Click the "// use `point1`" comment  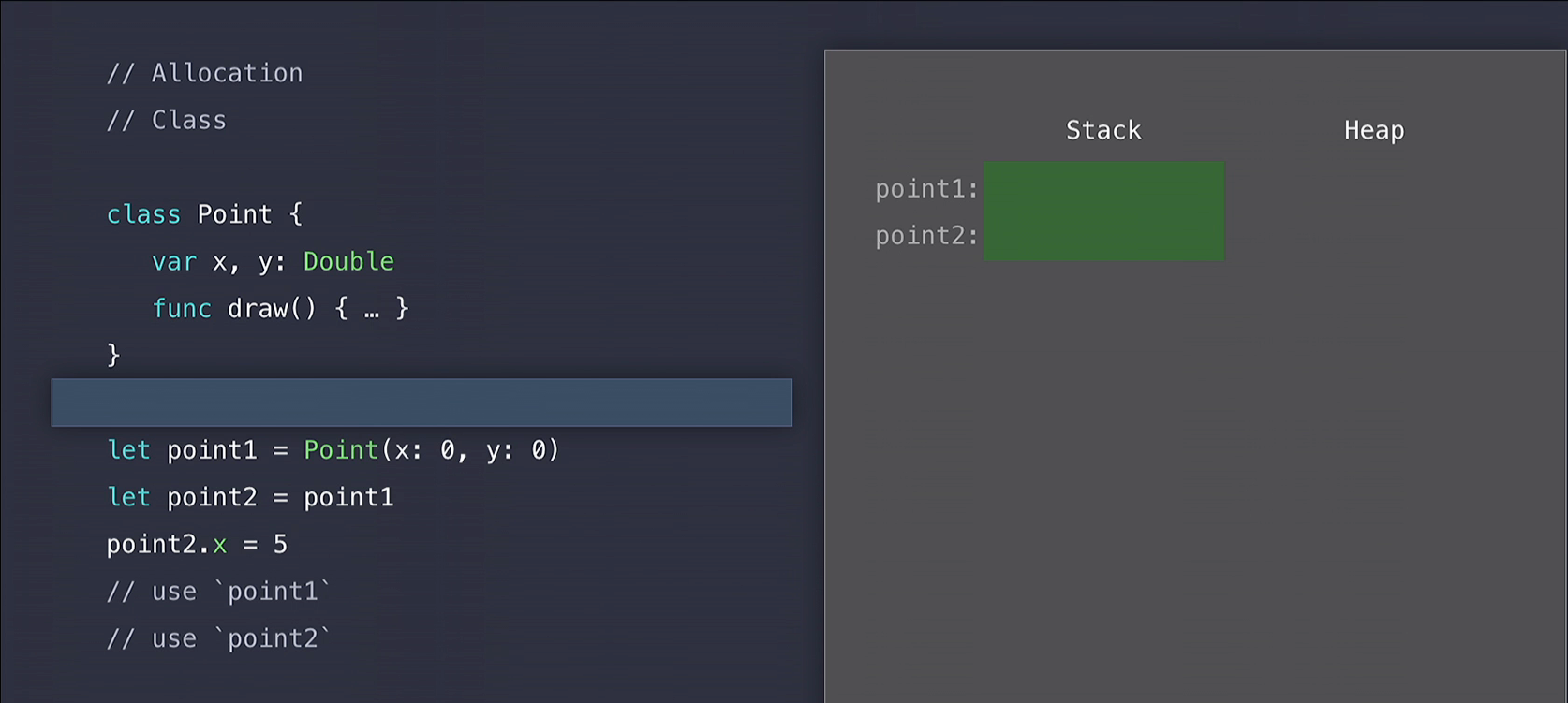tap(218, 592)
